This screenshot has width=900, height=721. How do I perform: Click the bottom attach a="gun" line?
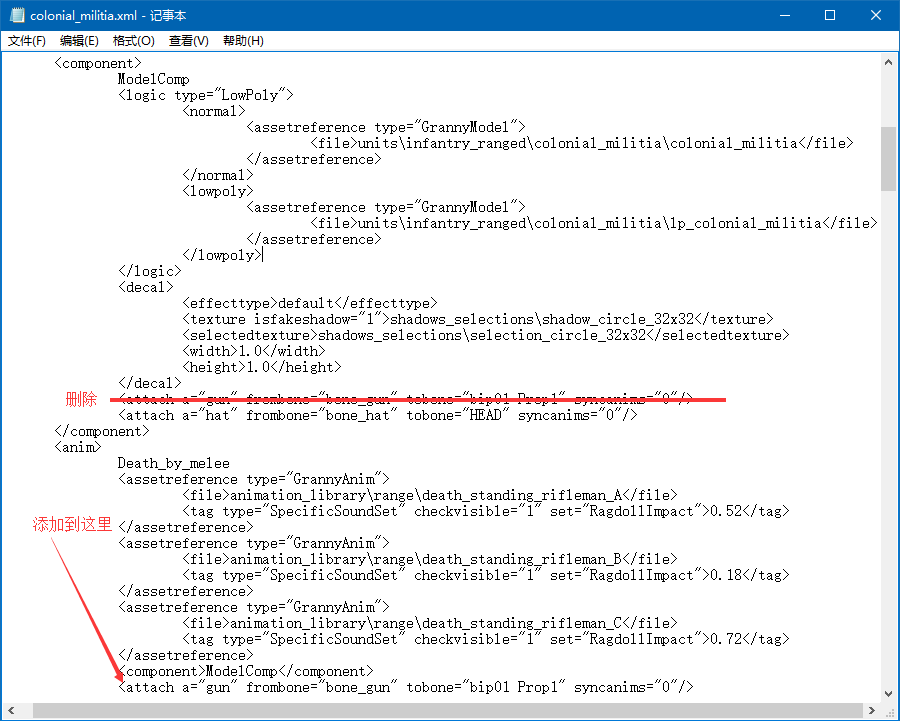[x=406, y=688]
